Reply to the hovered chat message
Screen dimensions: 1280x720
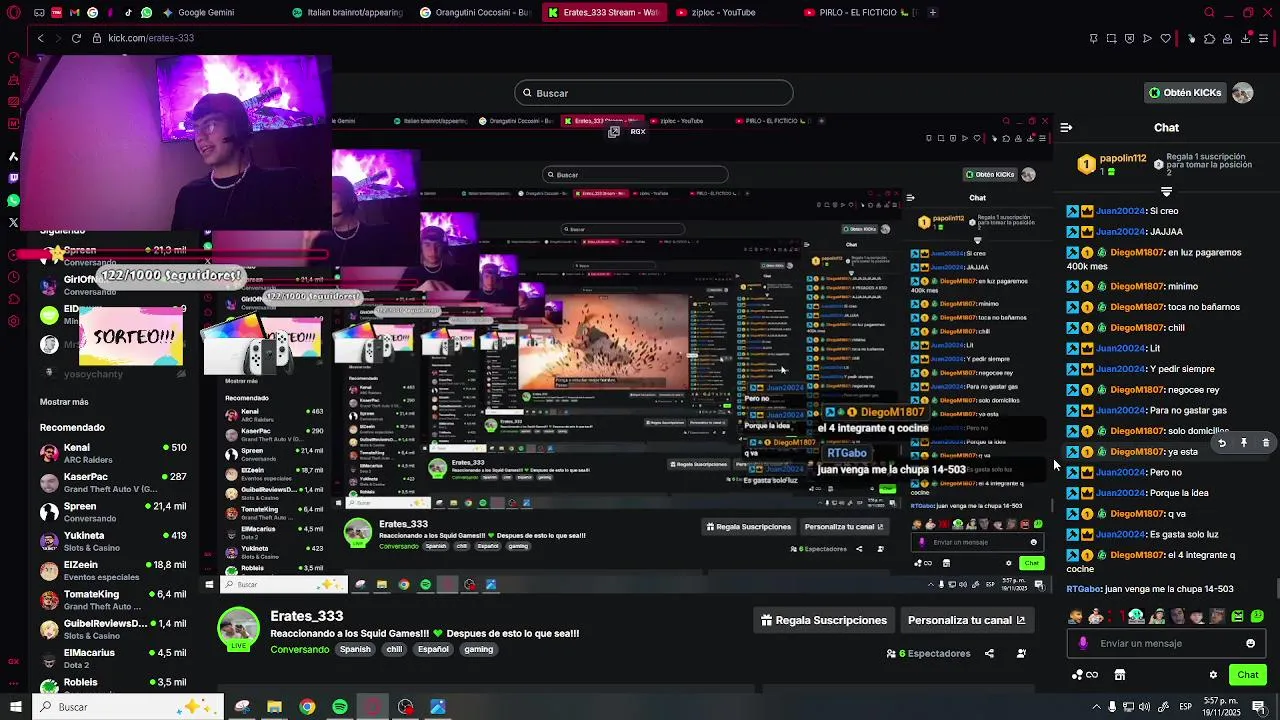tap(1221, 443)
